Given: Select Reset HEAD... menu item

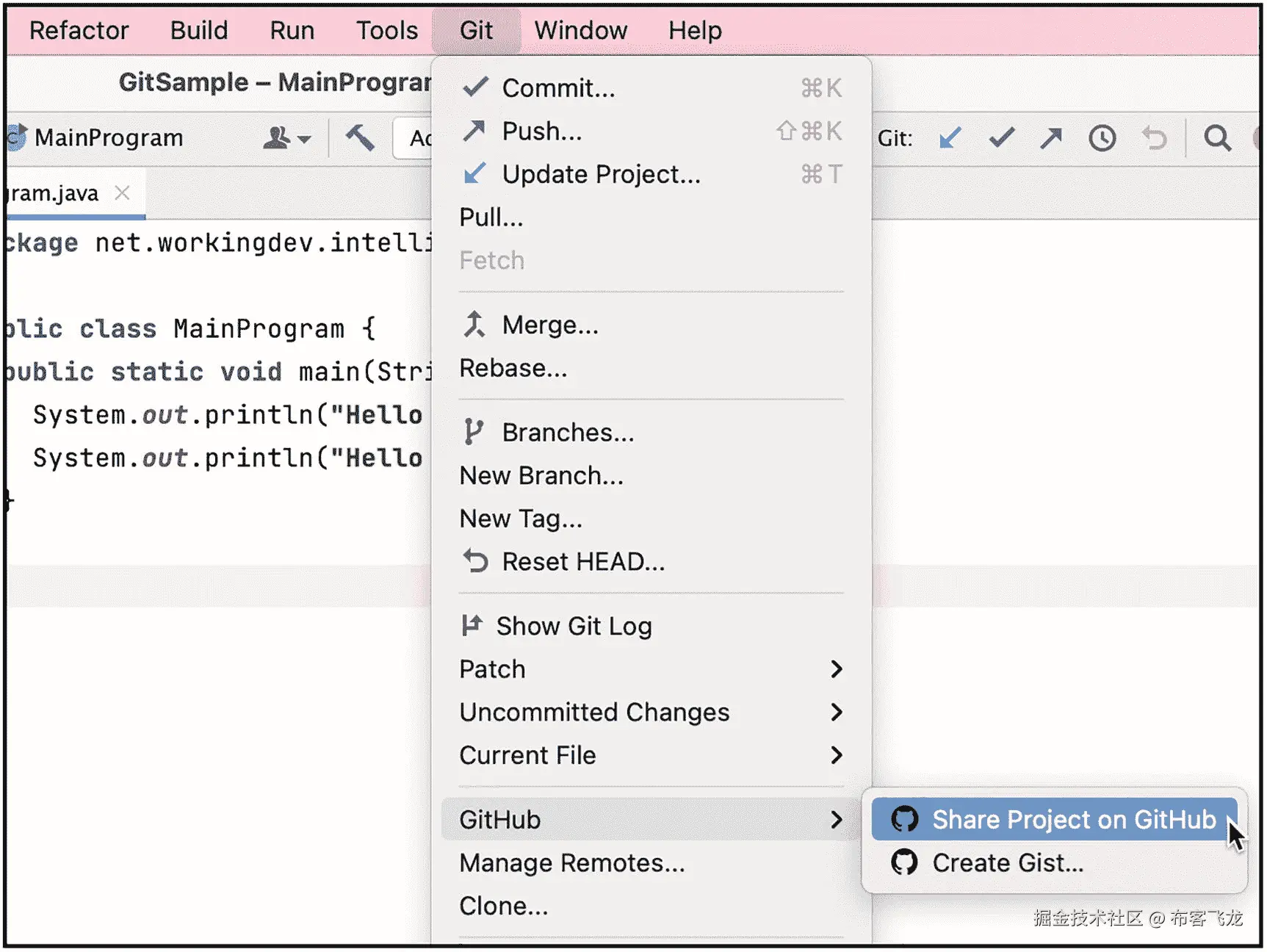Looking at the screenshot, I should (x=651, y=562).
